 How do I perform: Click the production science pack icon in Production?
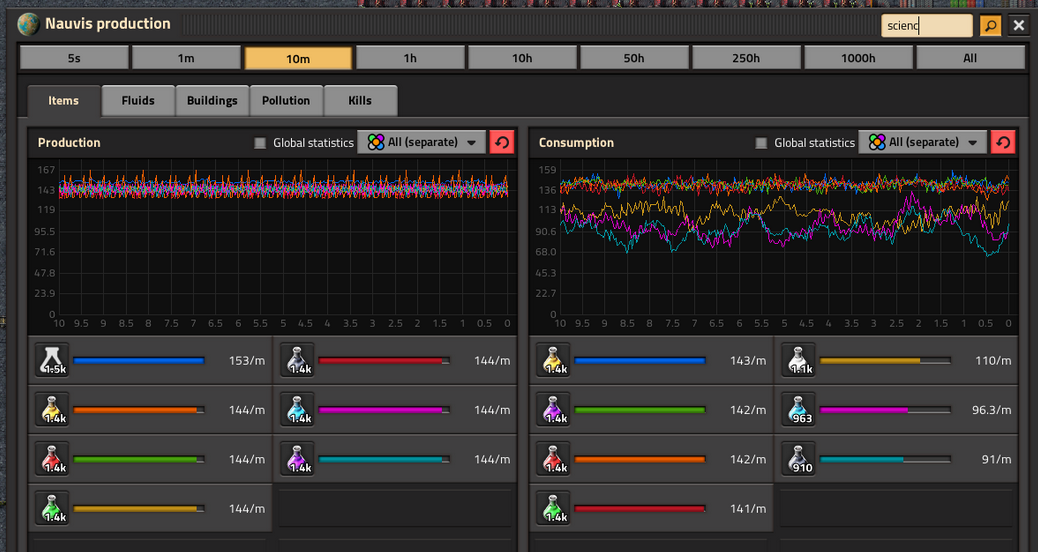tap(297, 459)
